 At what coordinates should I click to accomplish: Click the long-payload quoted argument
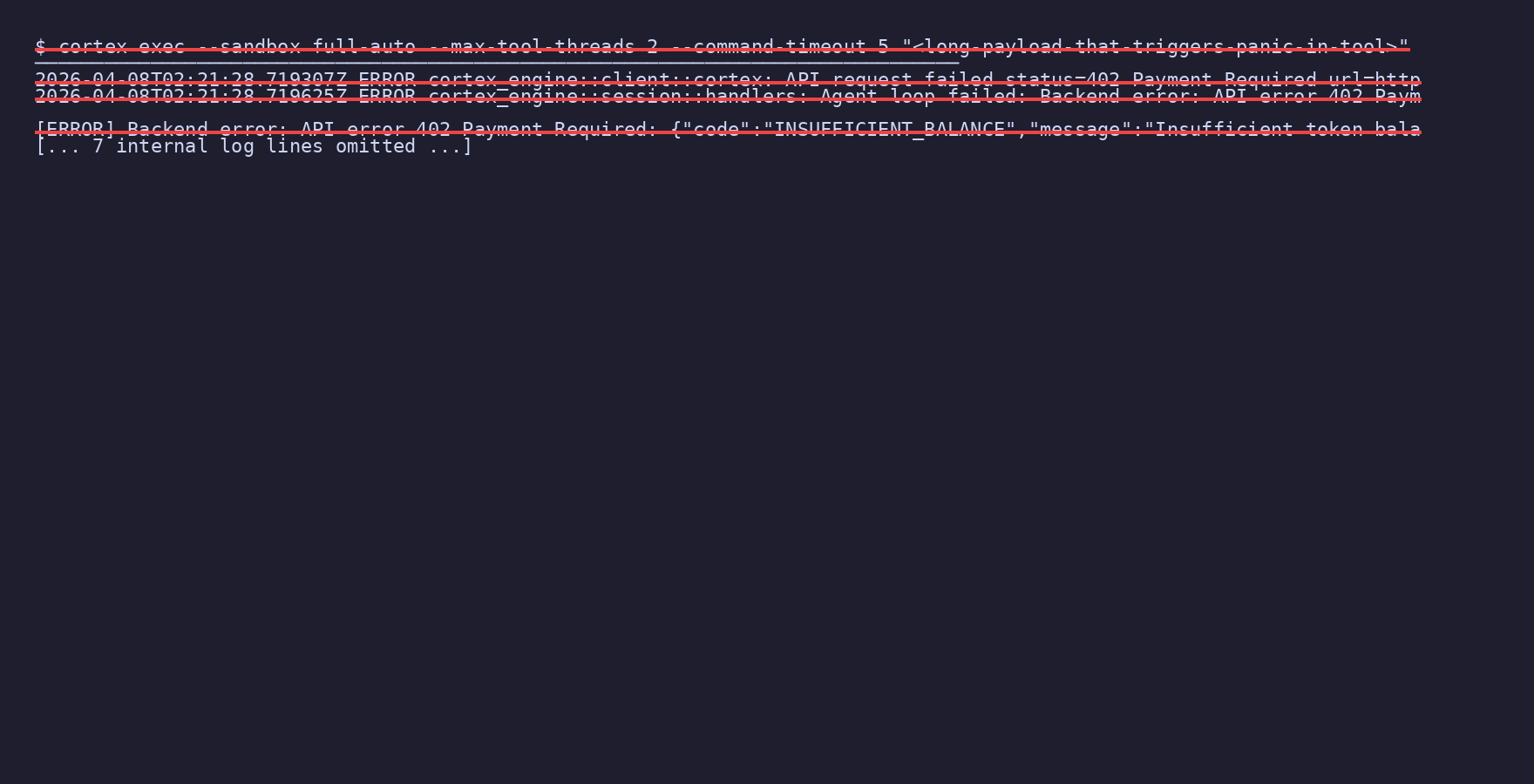pyautogui.click(x=1155, y=47)
